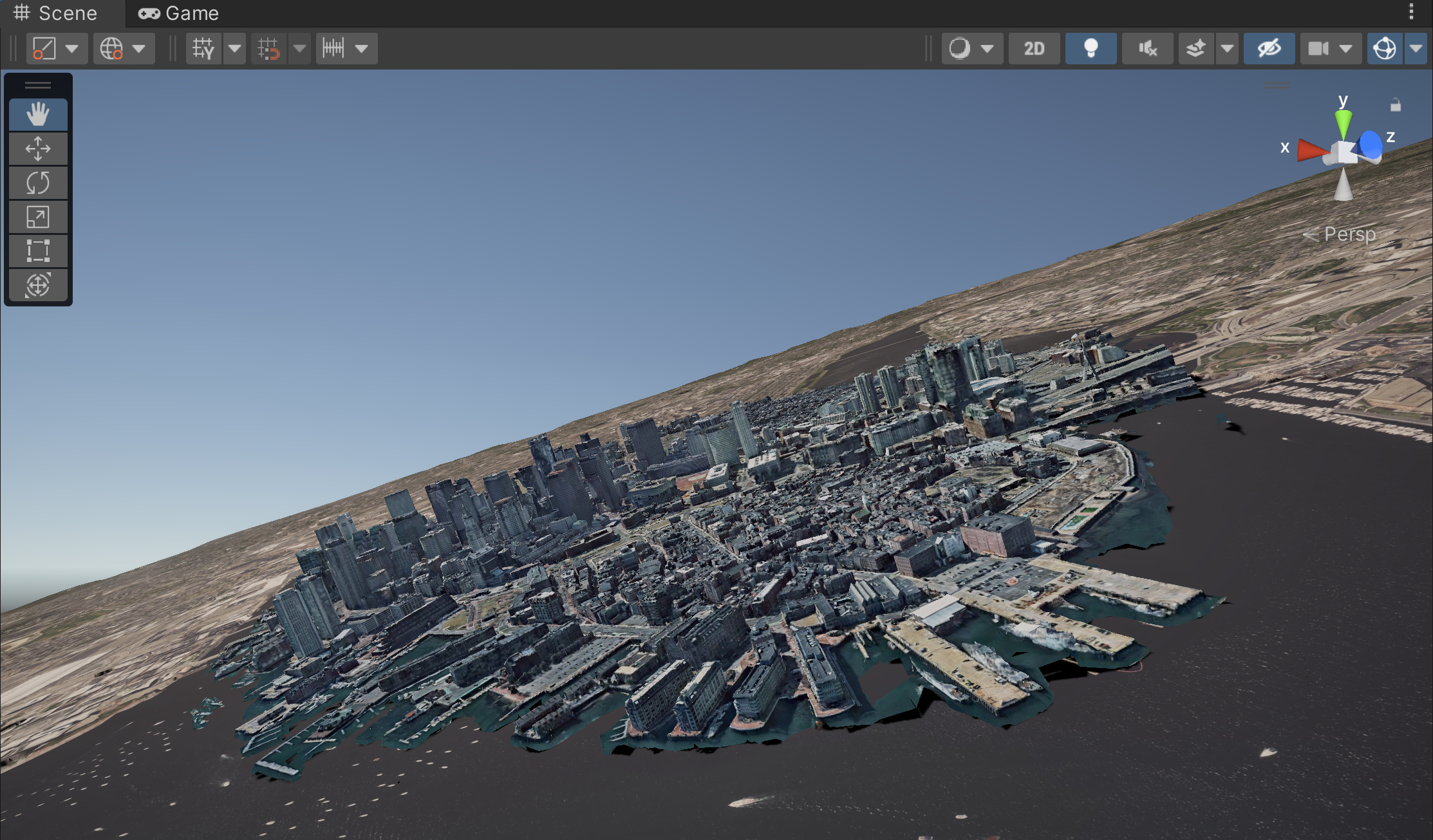Select the Move tool

pos(38,149)
